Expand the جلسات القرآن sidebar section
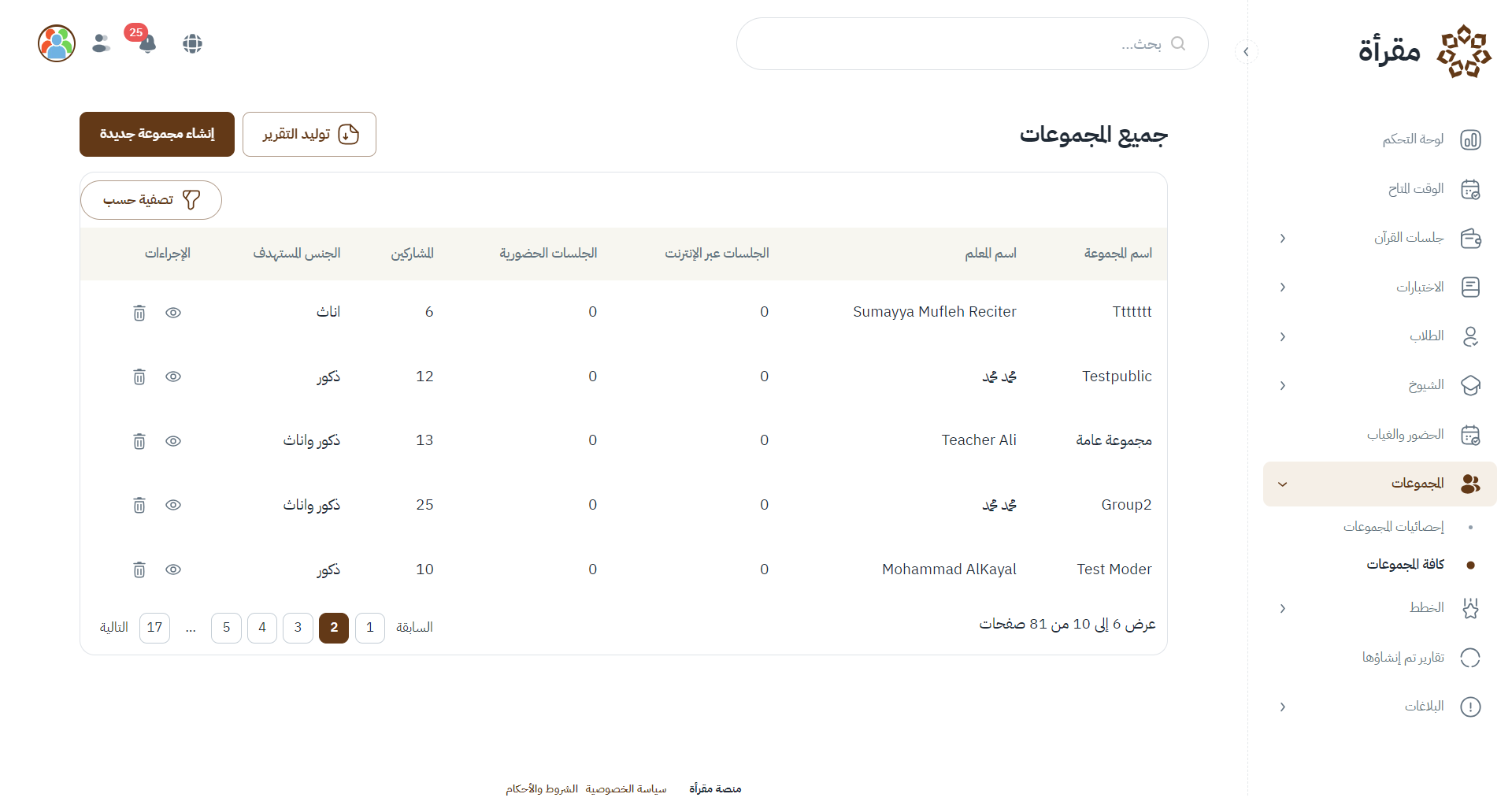Viewport: 1512px width, 805px height. [x=1283, y=238]
